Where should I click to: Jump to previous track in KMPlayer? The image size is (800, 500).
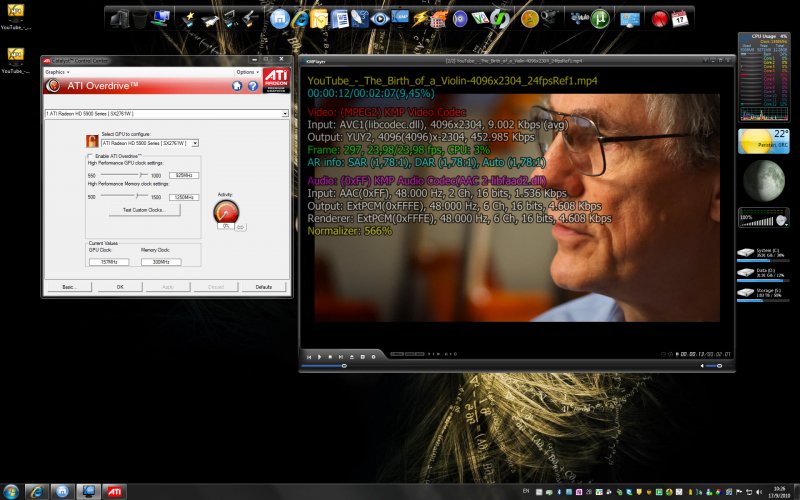[x=309, y=357]
